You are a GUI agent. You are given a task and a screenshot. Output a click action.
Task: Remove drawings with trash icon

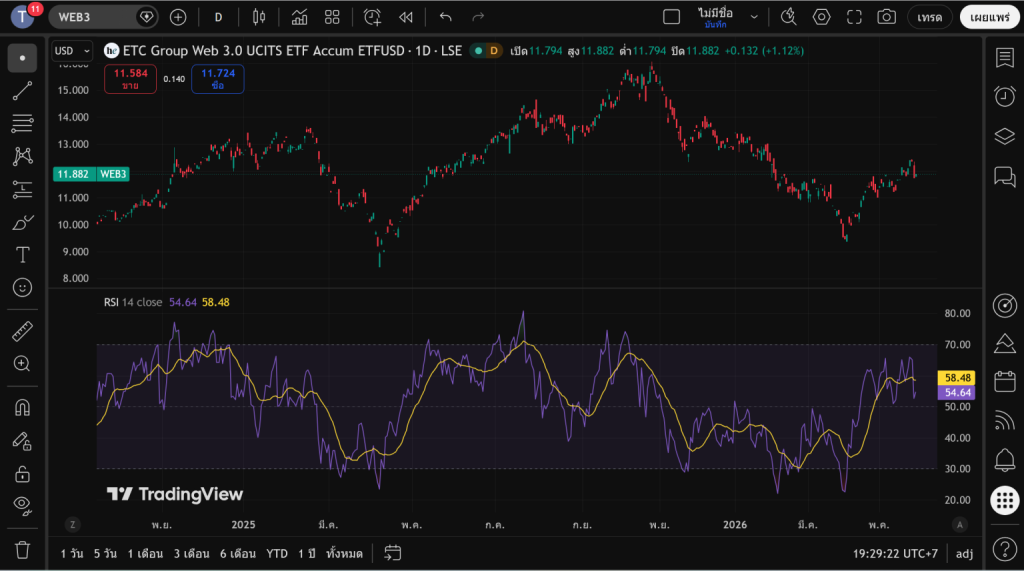22,550
